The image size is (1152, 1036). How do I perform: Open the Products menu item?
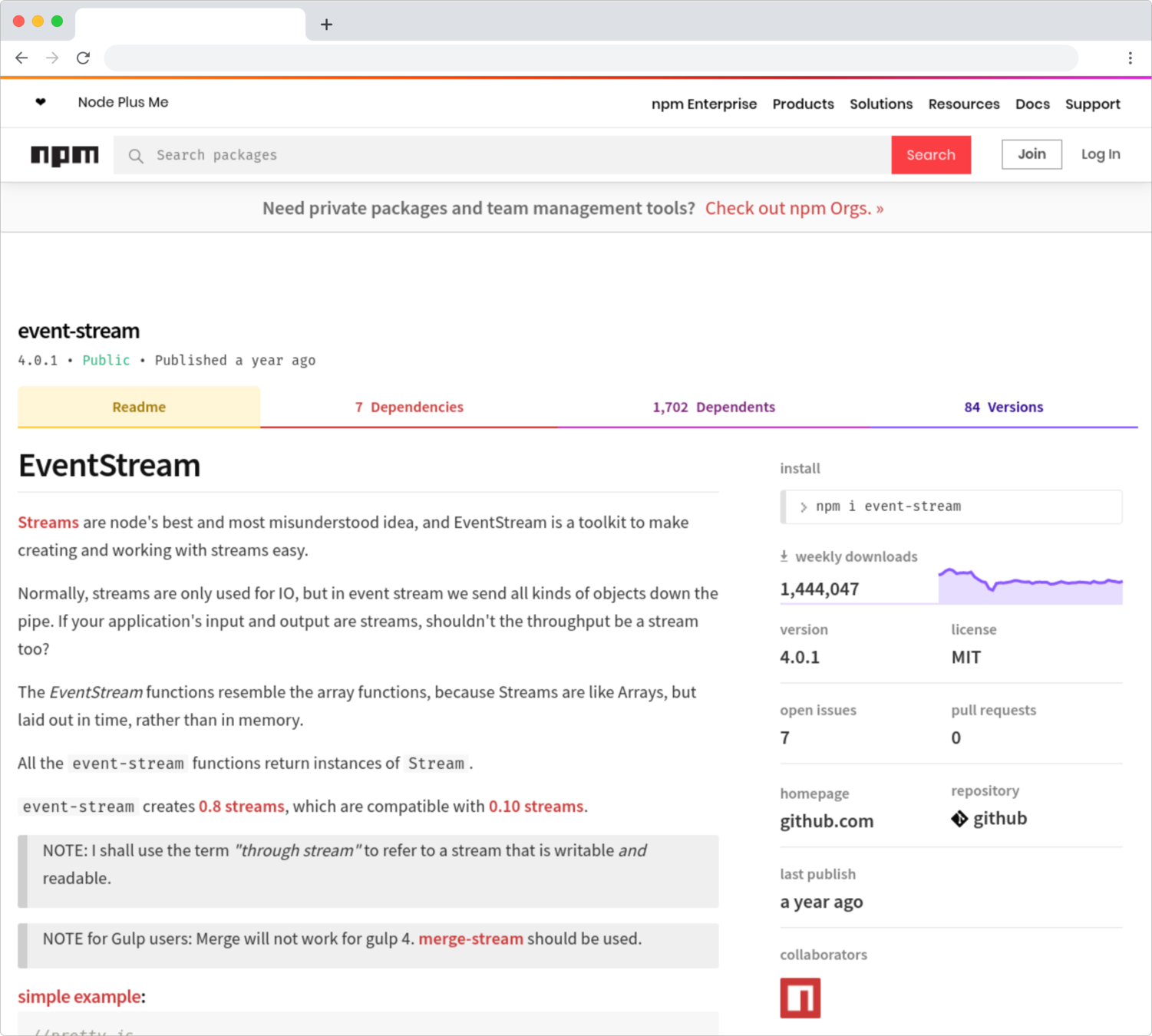point(803,104)
